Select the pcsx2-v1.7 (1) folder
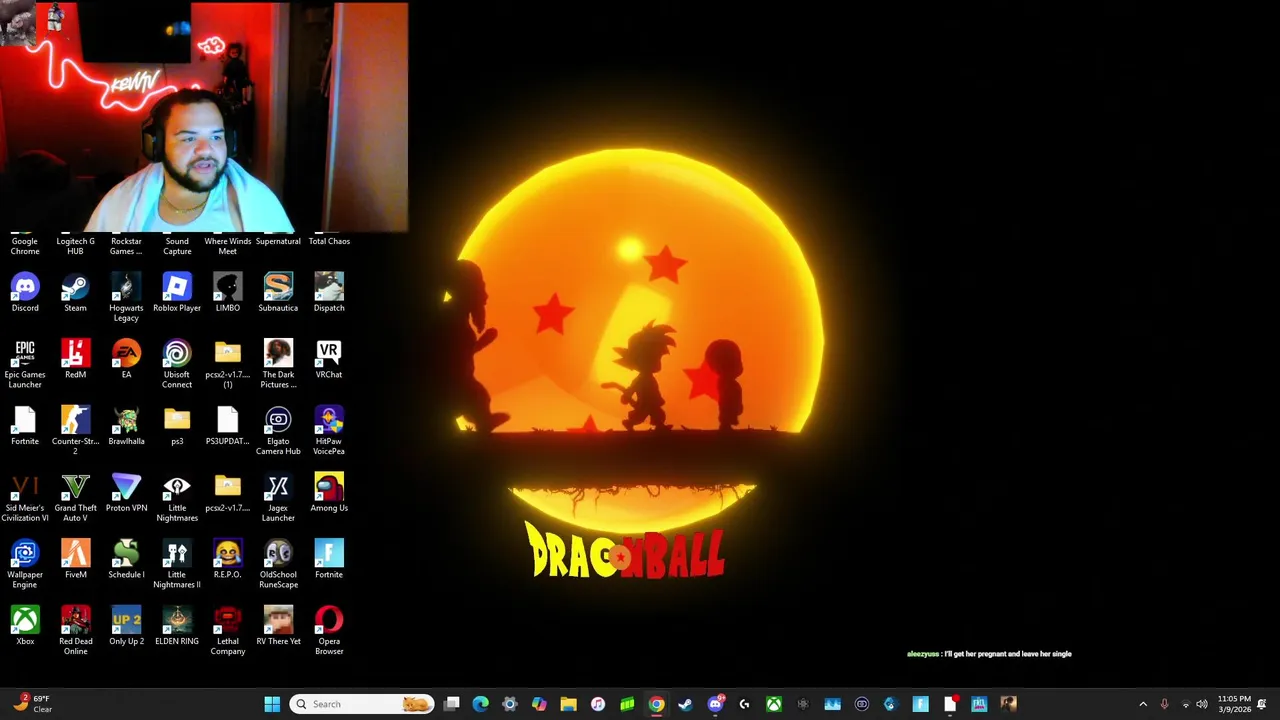The width and height of the screenshot is (1280, 720). (227, 364)
